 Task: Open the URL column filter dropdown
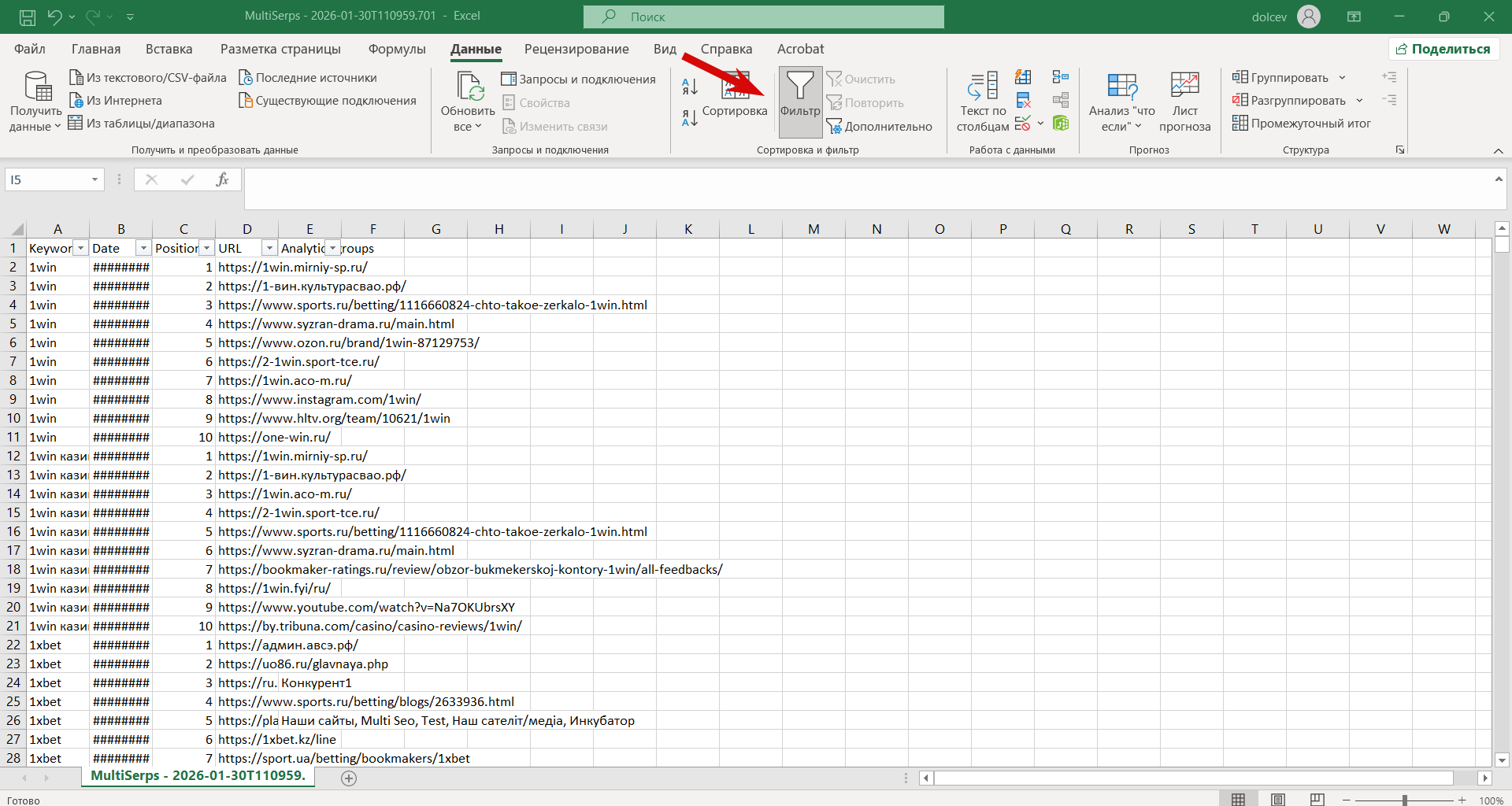click(269, 248)
